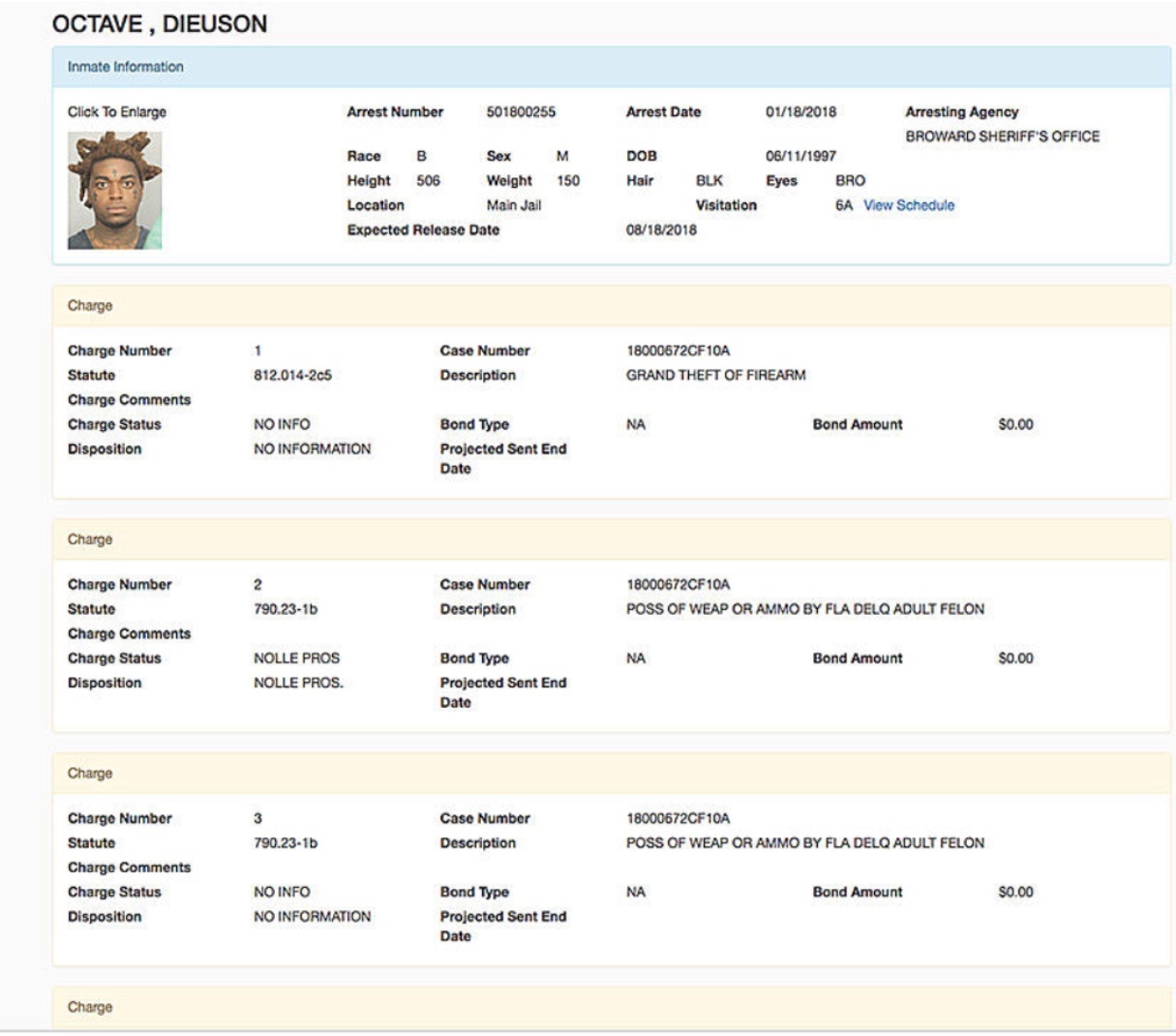Select the Charge header above charge number 3

[x=611, y=774]
